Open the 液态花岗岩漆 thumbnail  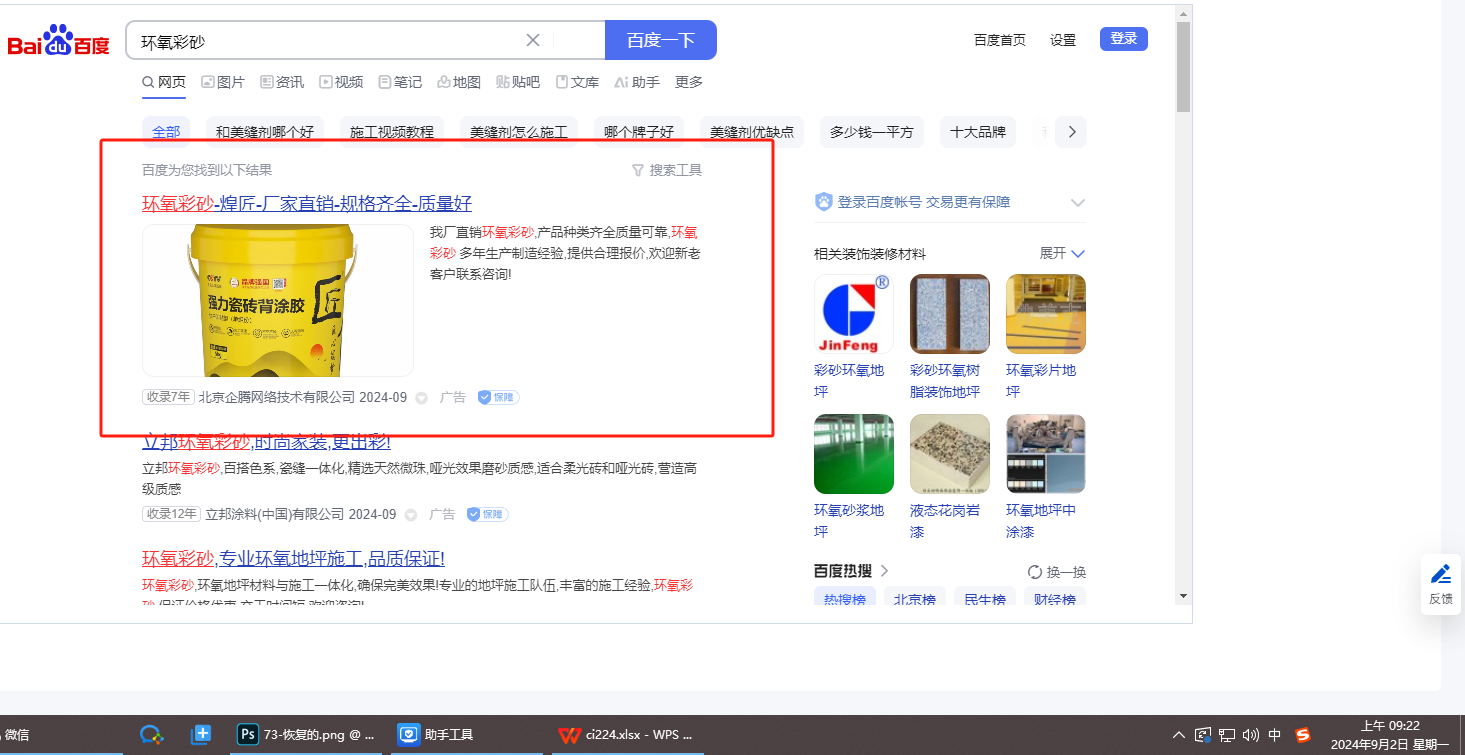[950, 454]
